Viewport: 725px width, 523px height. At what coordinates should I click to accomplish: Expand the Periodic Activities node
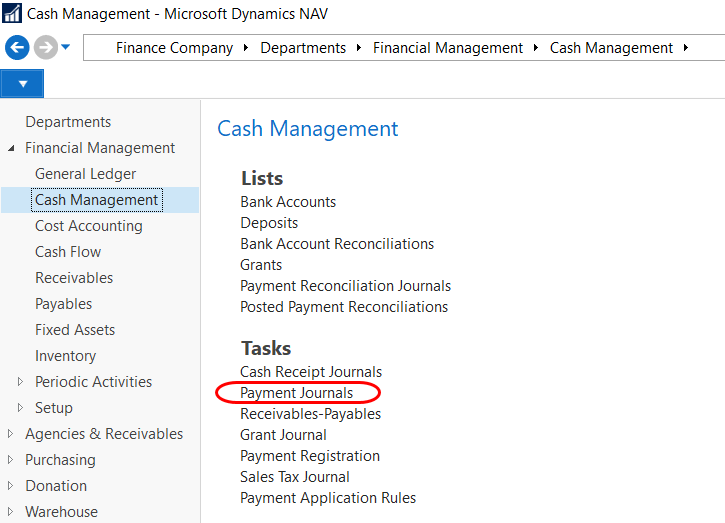[x=21, y=382]
